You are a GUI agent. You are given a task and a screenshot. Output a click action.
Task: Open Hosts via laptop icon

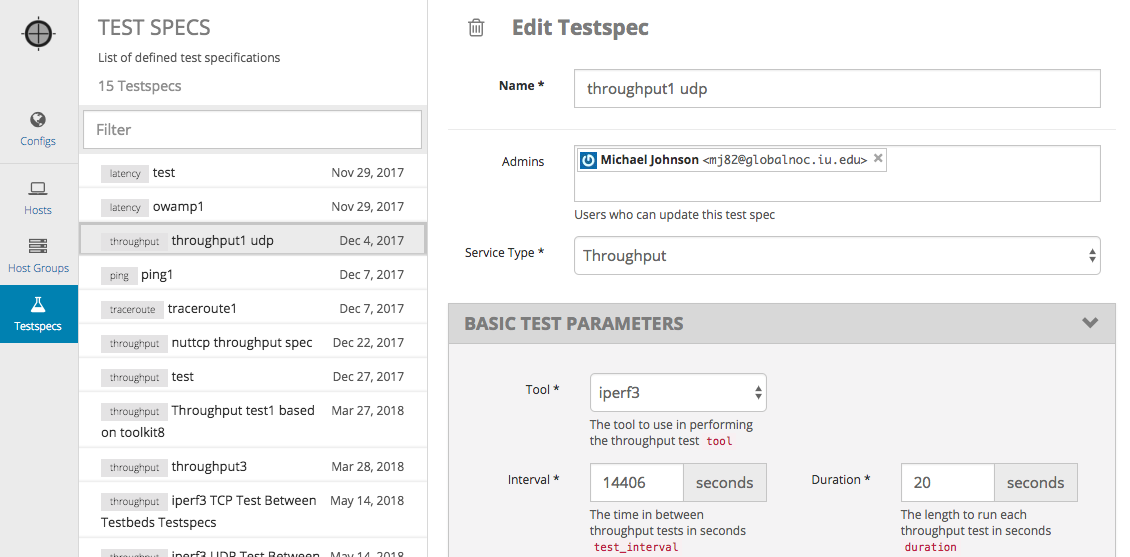[38, 189]
